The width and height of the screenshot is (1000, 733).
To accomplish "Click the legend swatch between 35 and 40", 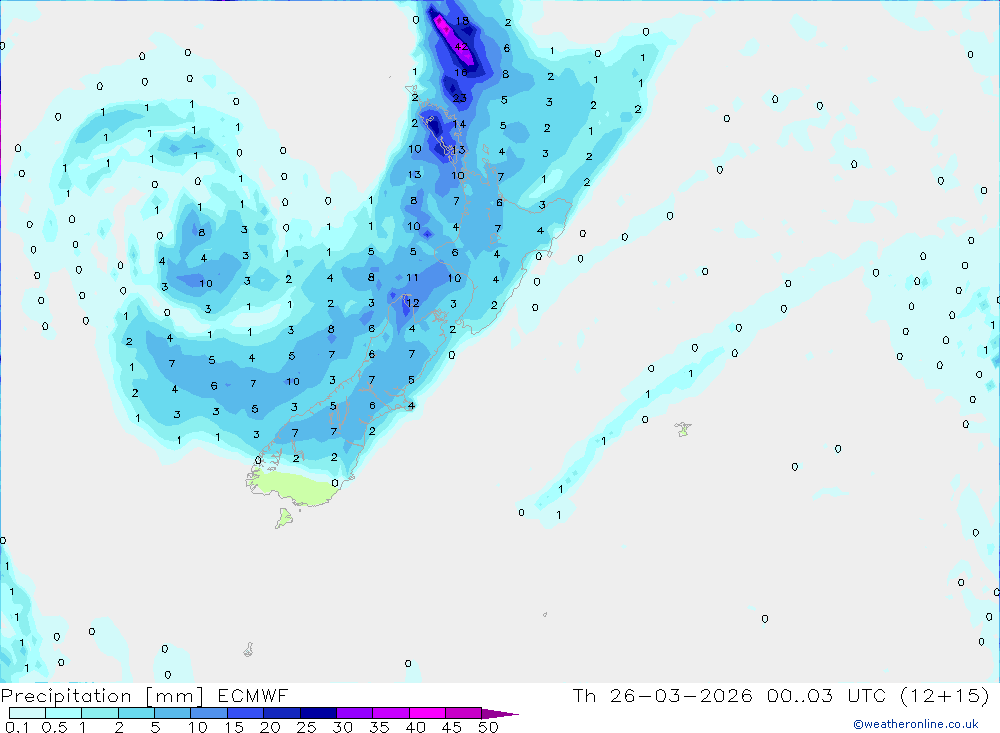I will pos(391,713).
